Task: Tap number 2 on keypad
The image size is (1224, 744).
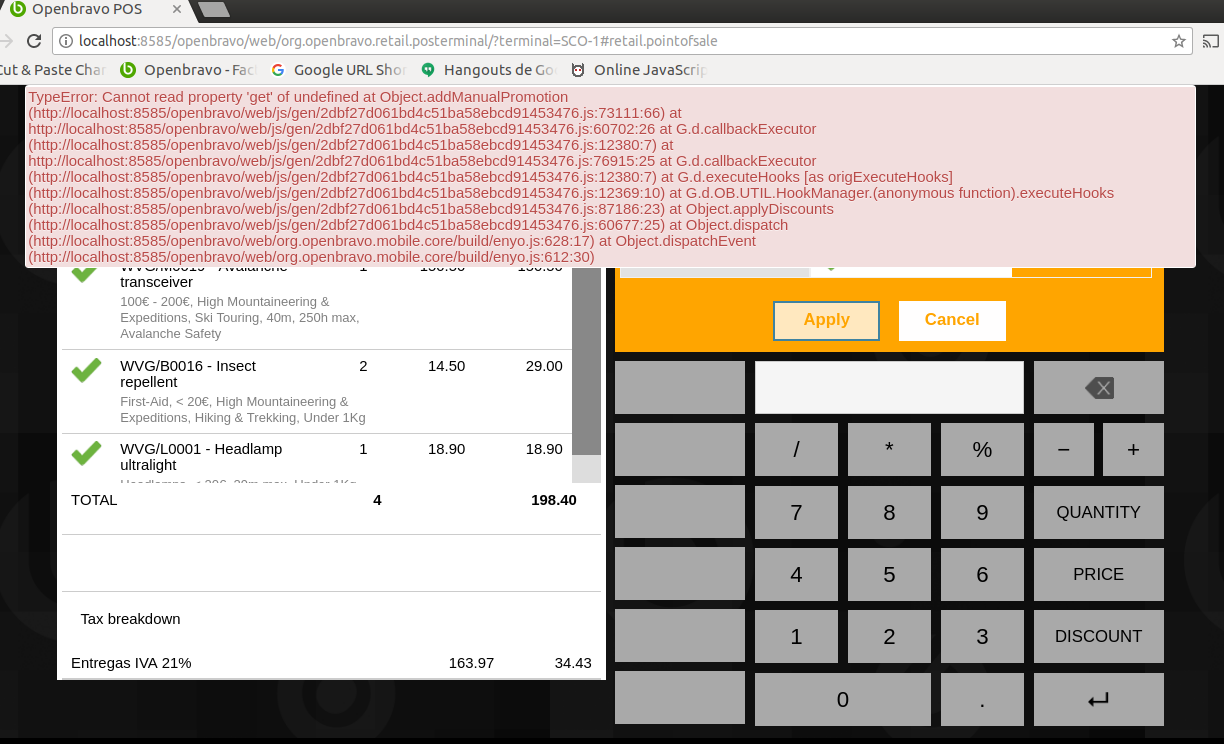Action: [x=889, y=636]
